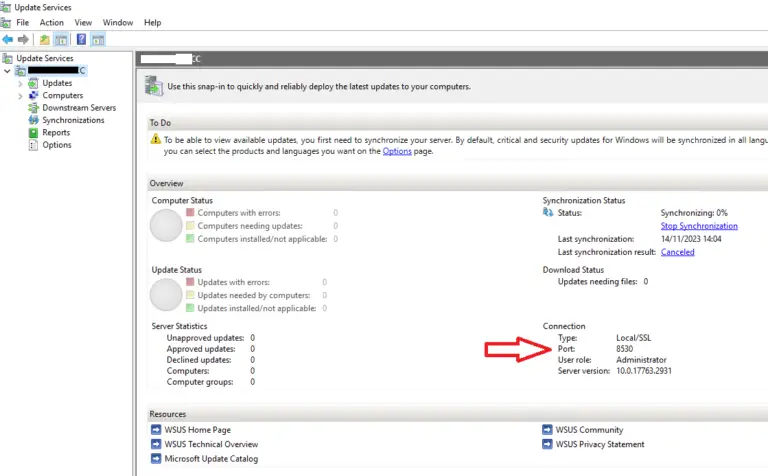Screen dimensions: 768x476
Task: Expand the Updates tree node
Action: (x=20, y=83)
